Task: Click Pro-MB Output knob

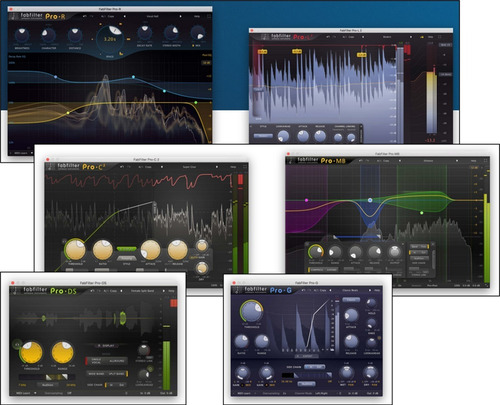Action: pyautogui.click(x=394, y=252)
